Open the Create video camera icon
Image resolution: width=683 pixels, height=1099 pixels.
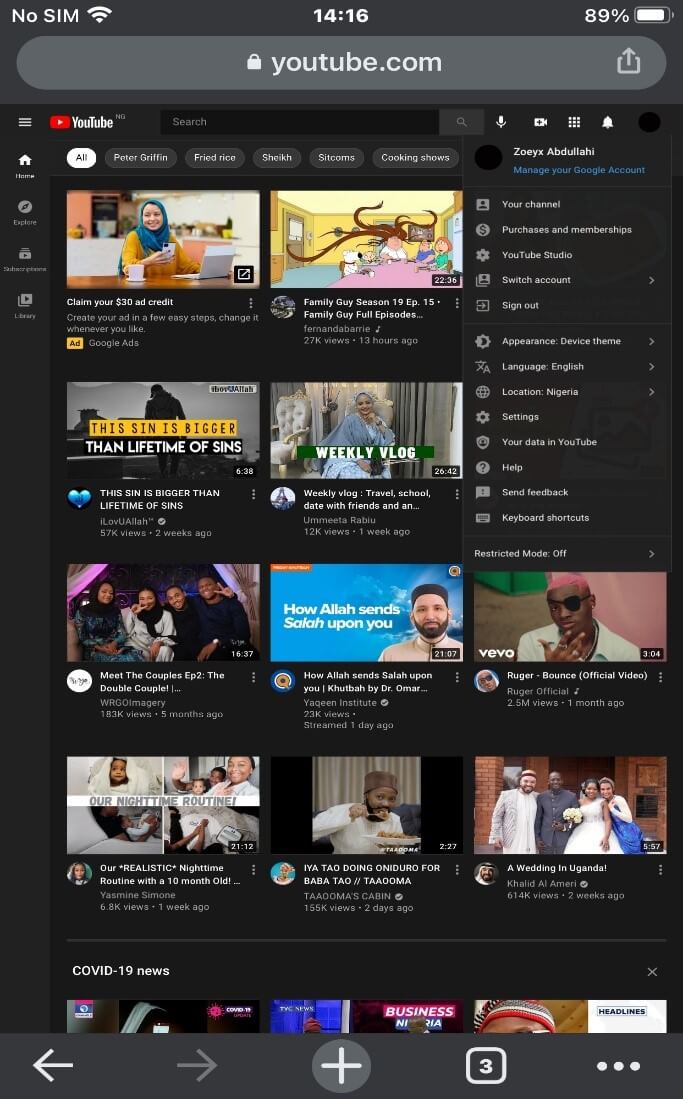(540, 122)
